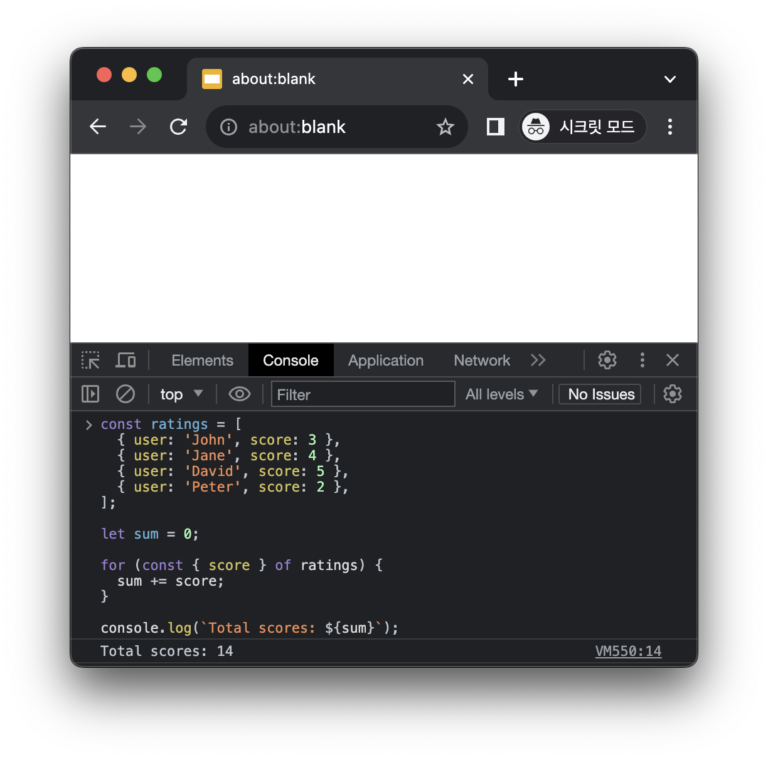Switch to the Elements panel
The width and height of the screenshot is (768, 760).
(202, 361)
